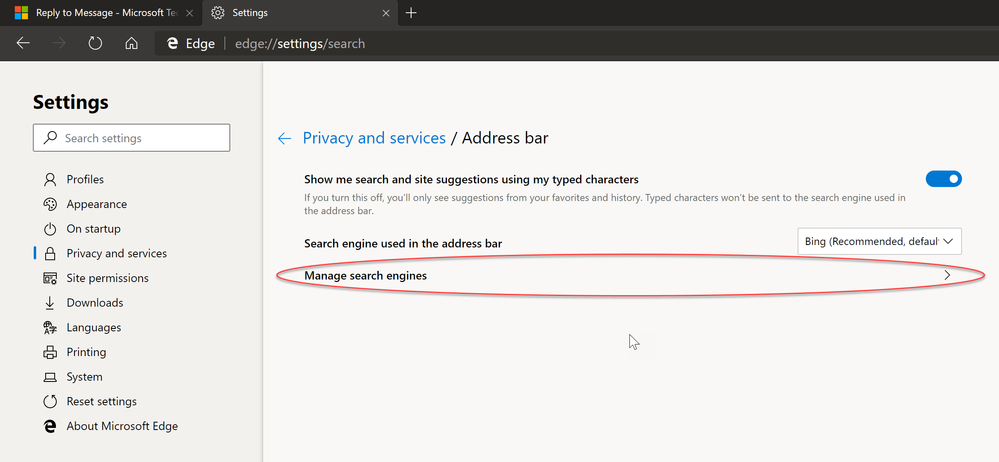The image size is (999, 462).
Task: Click the About Microsoft Edge logo icon
Action: click(50, 426)
